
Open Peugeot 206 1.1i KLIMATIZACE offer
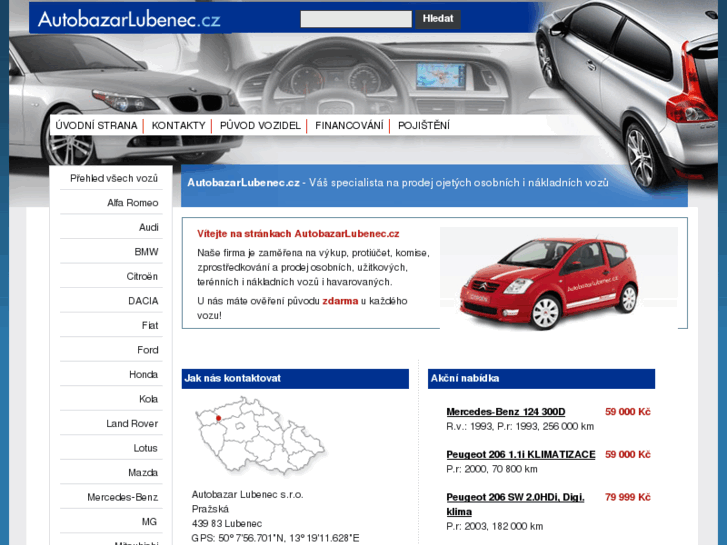(521, 455)
